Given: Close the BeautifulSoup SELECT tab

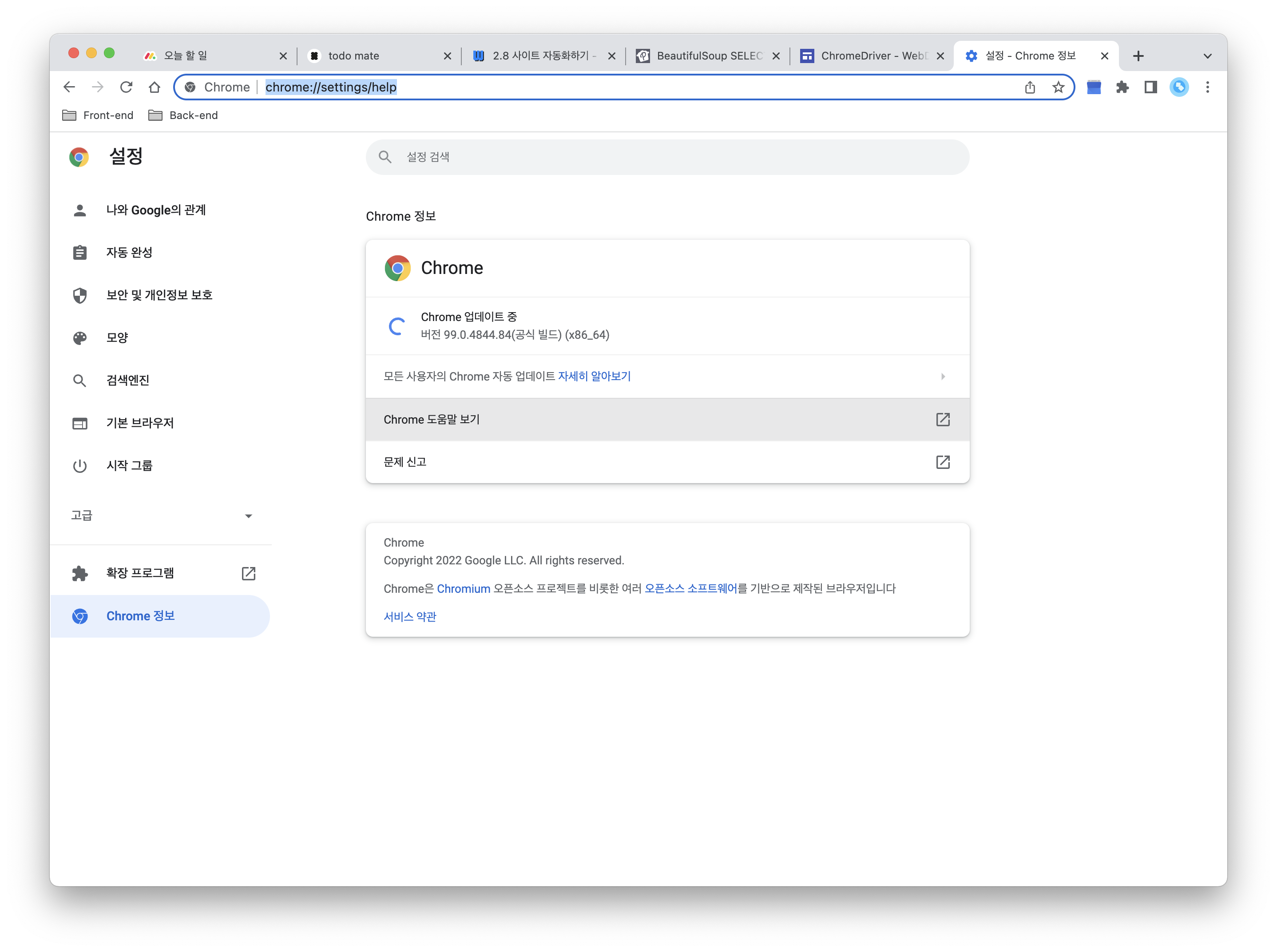Looking at the screenshot, I should point(776,56).
